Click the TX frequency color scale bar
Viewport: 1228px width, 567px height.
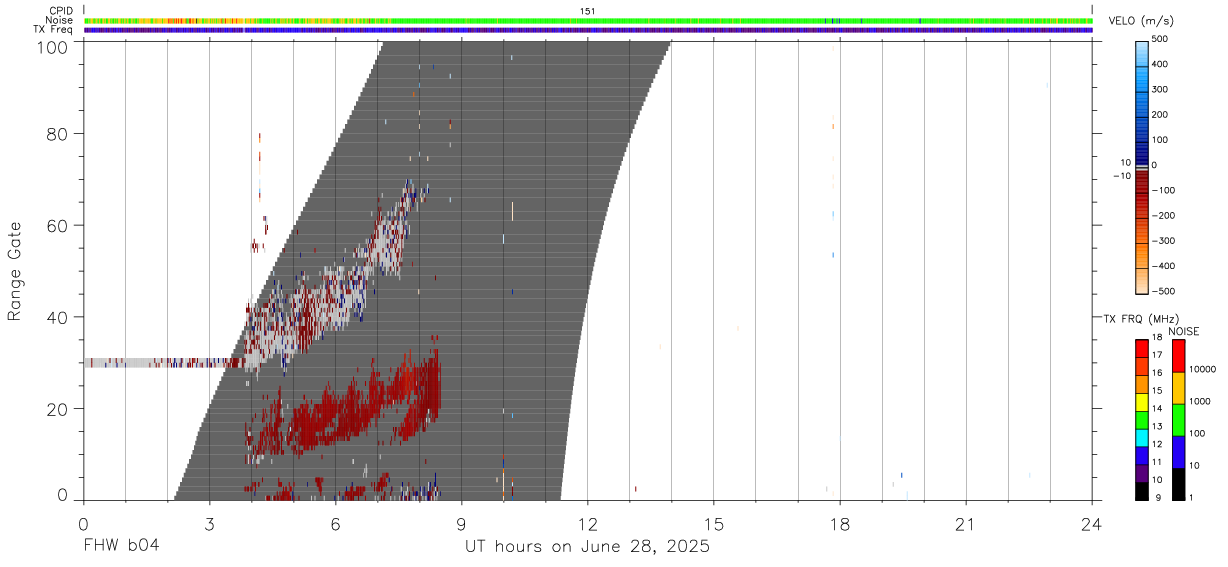1143,420
